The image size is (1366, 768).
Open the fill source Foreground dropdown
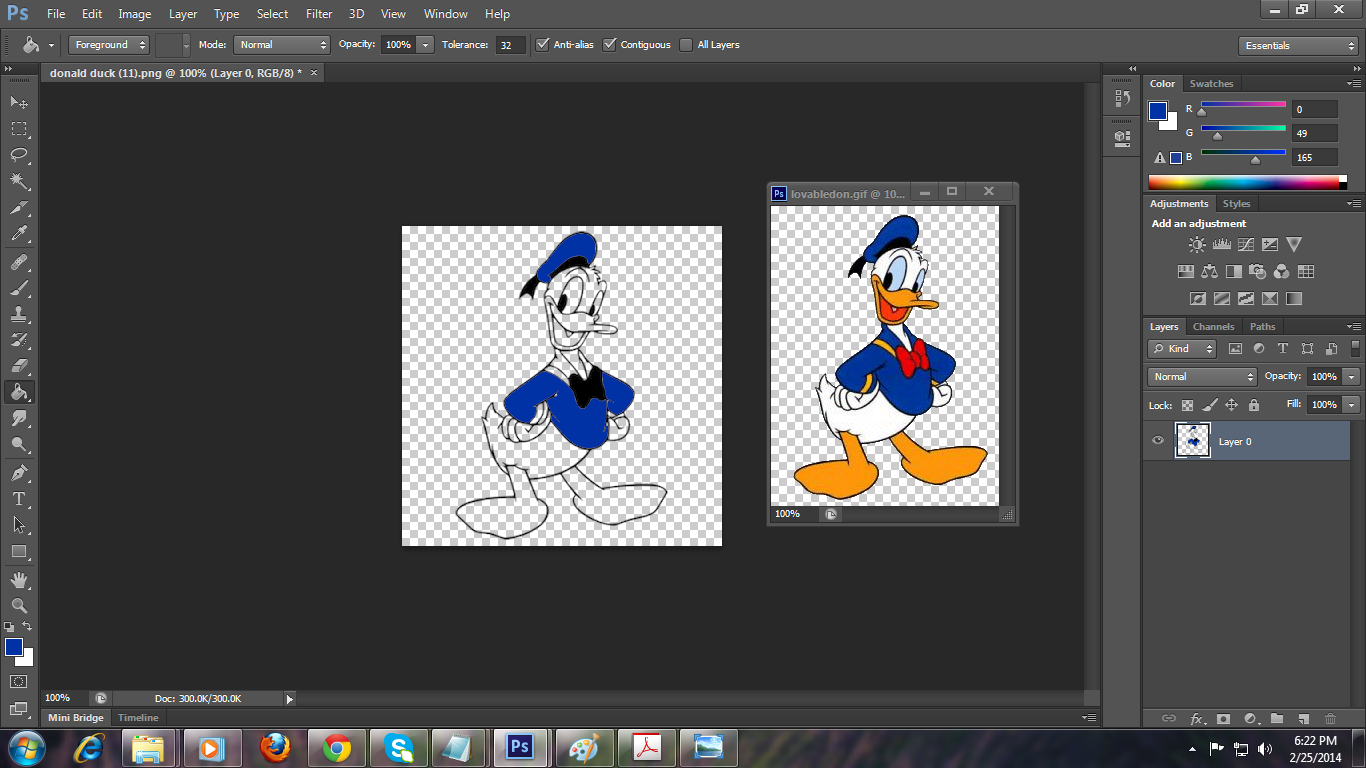pyautogui.click(x=109, y=44)
